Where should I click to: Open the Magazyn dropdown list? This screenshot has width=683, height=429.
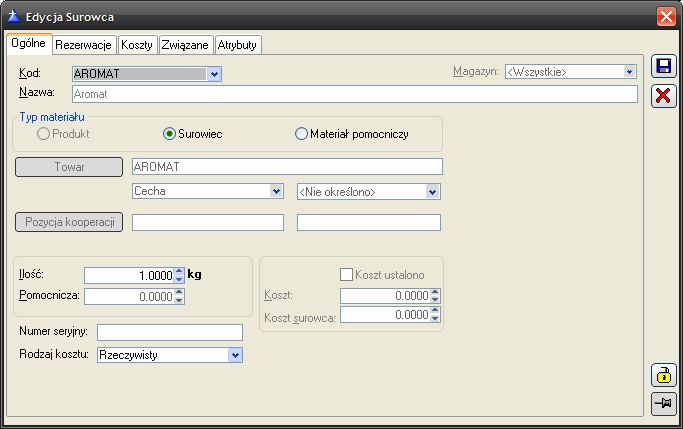(x=629, y=72)
